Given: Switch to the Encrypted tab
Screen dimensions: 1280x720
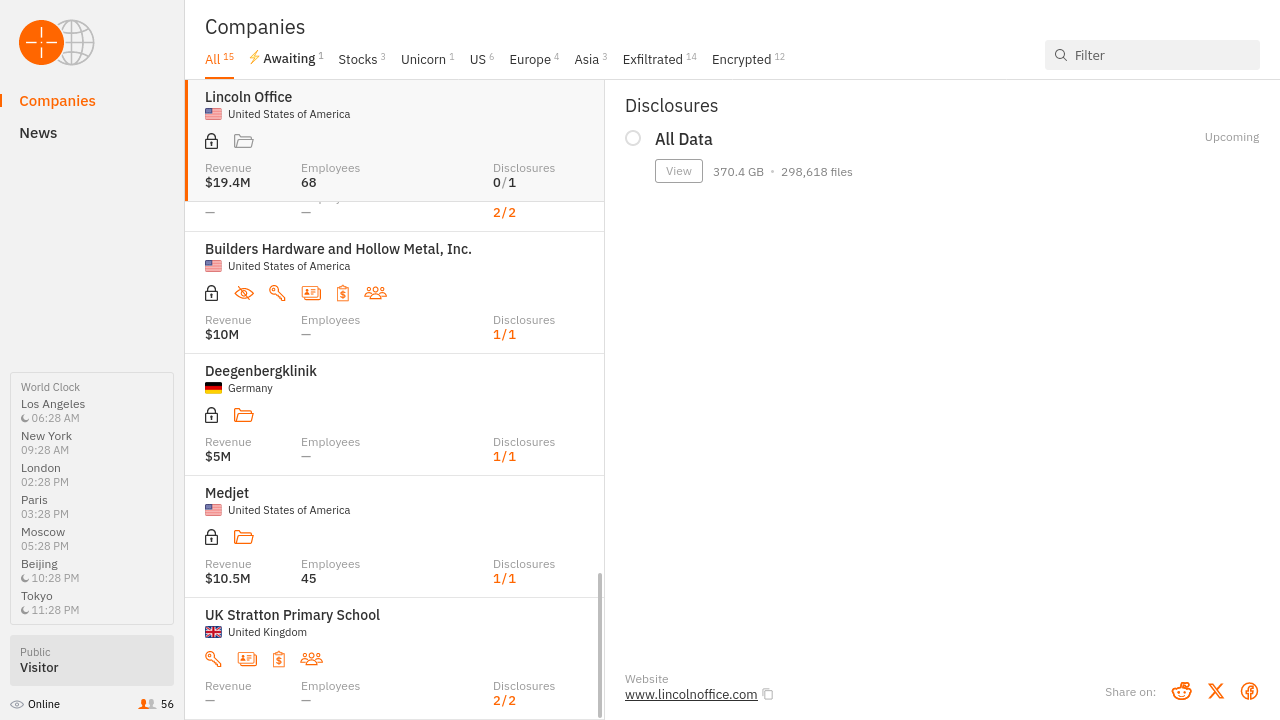Looking at the screenshot, I should pyautogui.click(x=748, y=59).
